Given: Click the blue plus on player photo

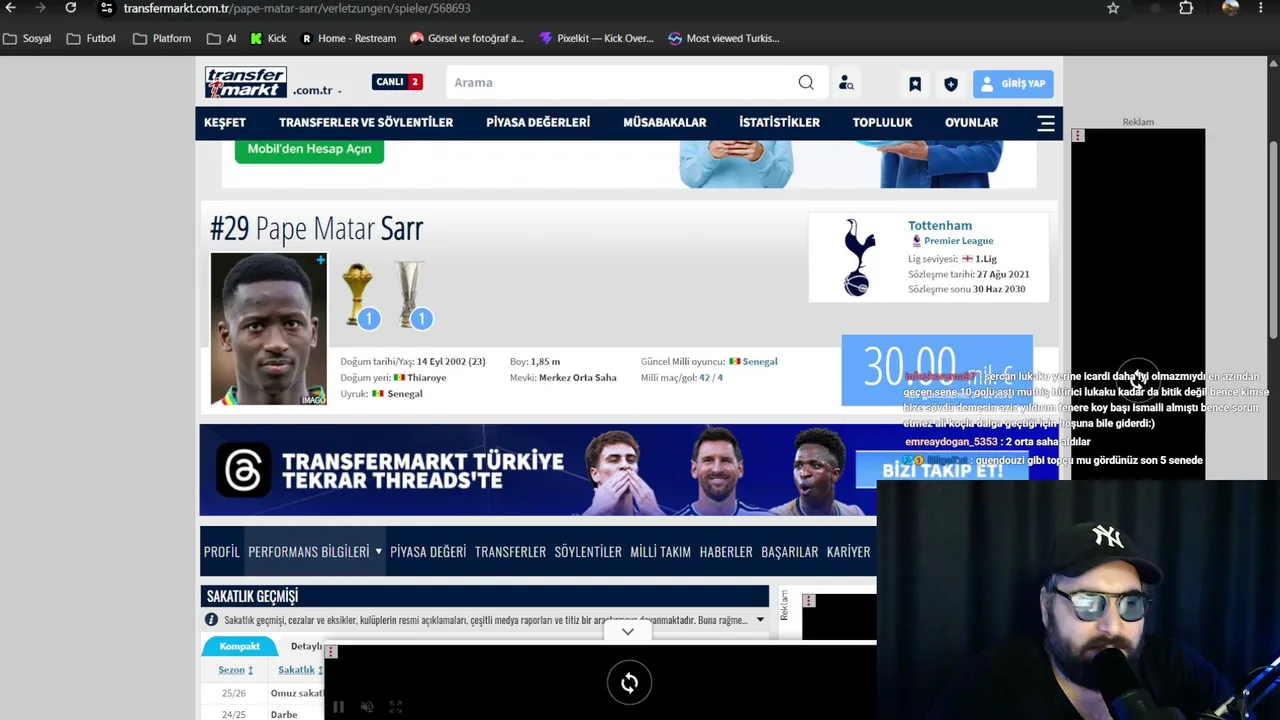Looking at the screenshot, I should click(320, 260).
